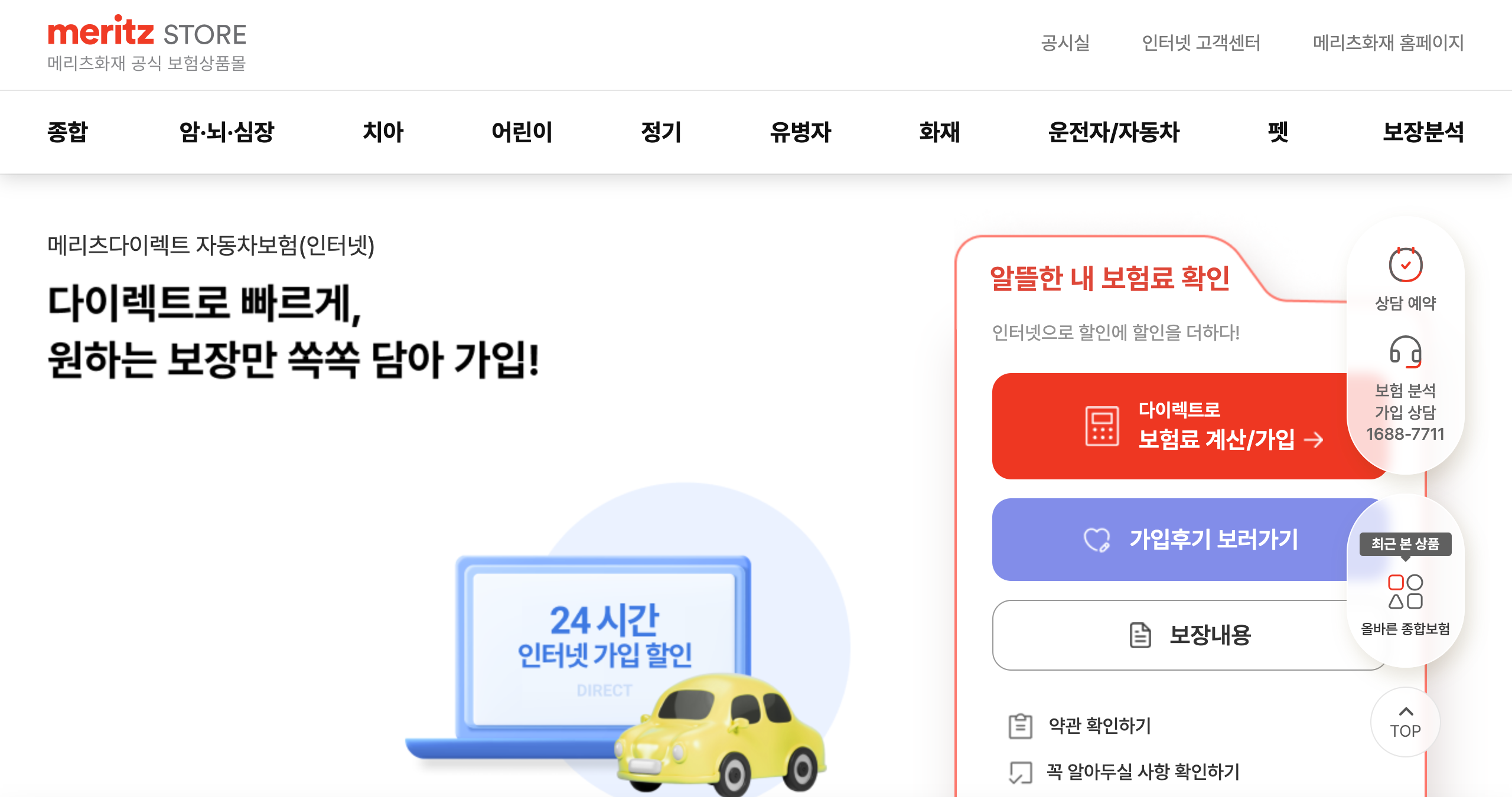1512x797 pixels.
Task: Open the 올바른 종합보험 shapes icon
Action: click(x=1405, y=592)
